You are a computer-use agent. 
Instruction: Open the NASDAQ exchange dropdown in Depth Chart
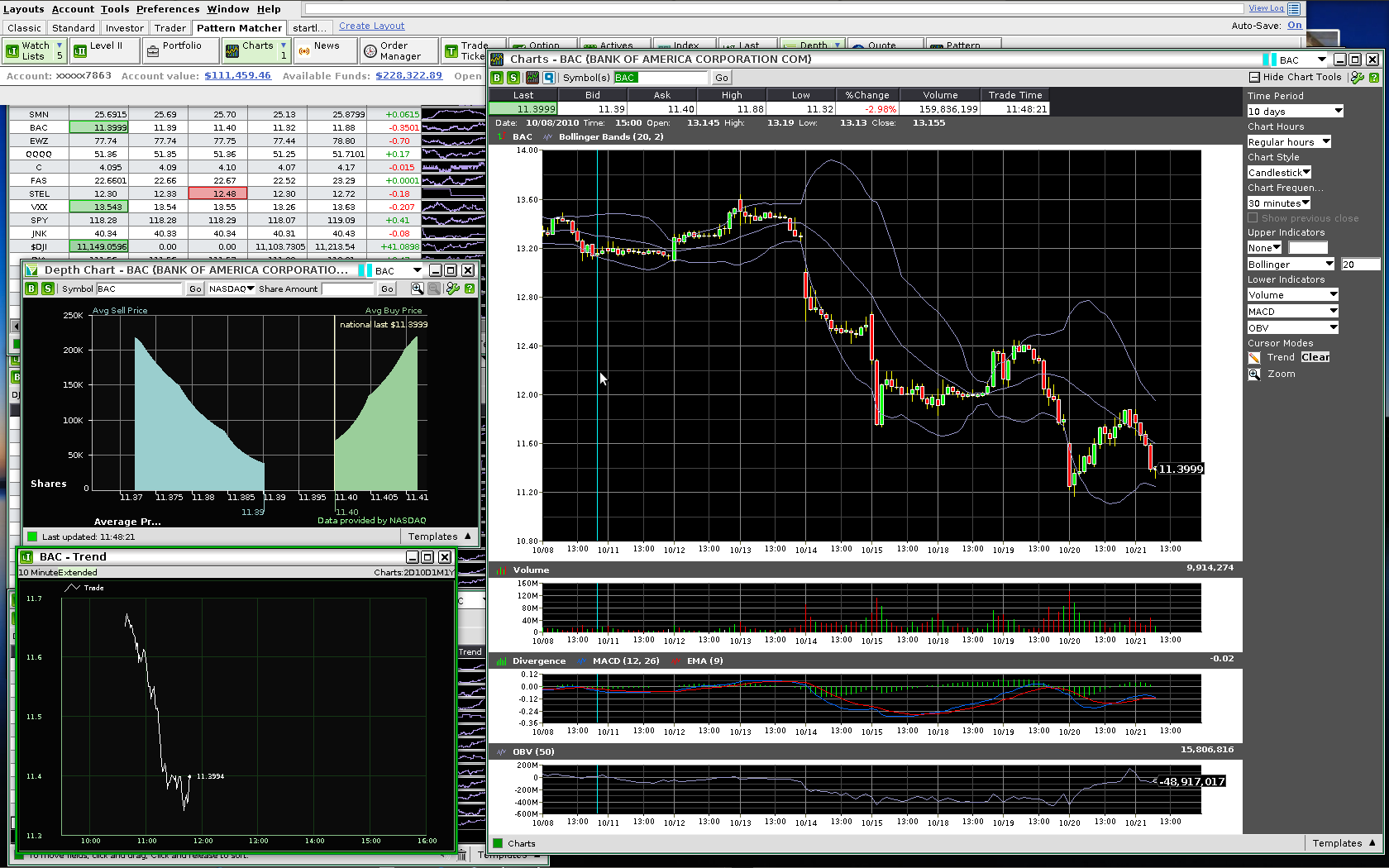231,289
